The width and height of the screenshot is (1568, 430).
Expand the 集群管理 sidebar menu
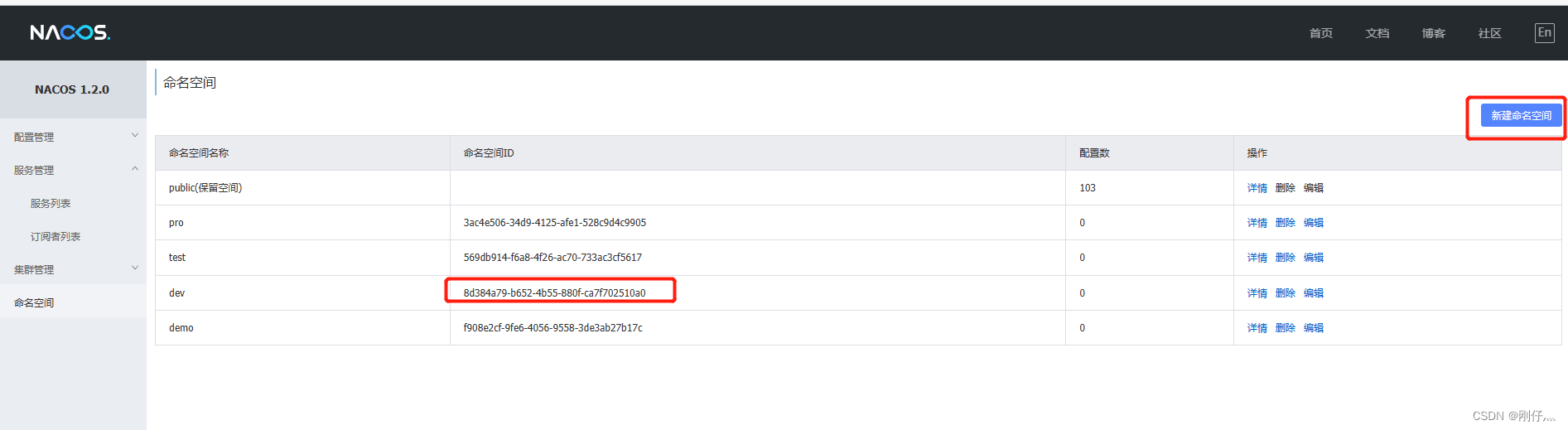(x=73, y=269)
